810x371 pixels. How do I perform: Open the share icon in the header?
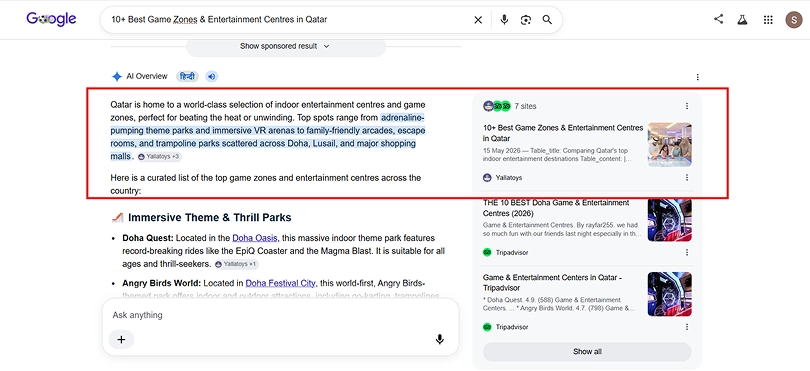(x=718, y=19)
